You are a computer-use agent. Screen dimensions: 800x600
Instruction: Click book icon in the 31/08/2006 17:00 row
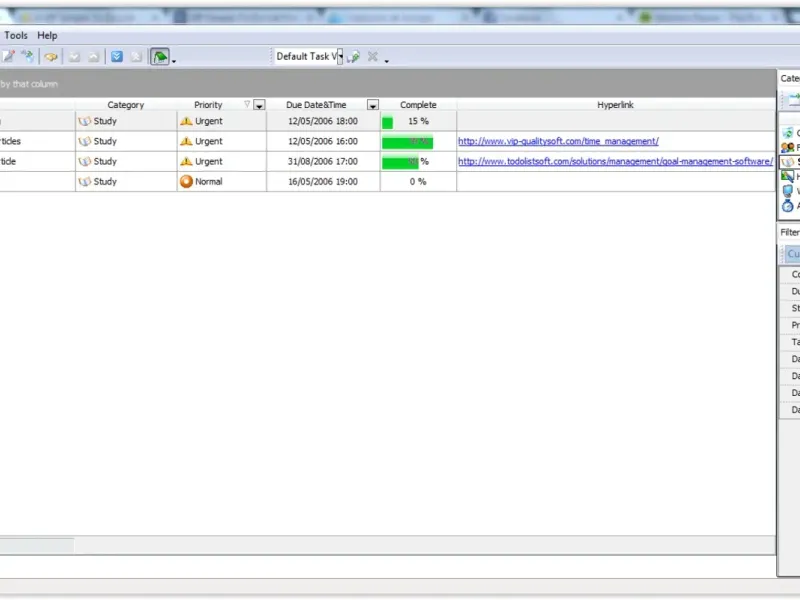coord(85,162)
